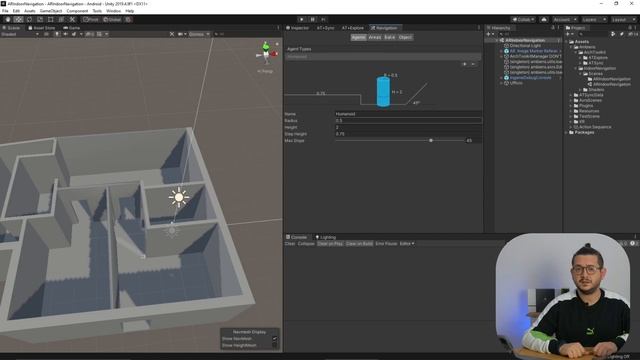The width and height of the screenshot is (640, 360).
Task: Click the Name field containing Humanoid
Action: [x=408, y=114]
